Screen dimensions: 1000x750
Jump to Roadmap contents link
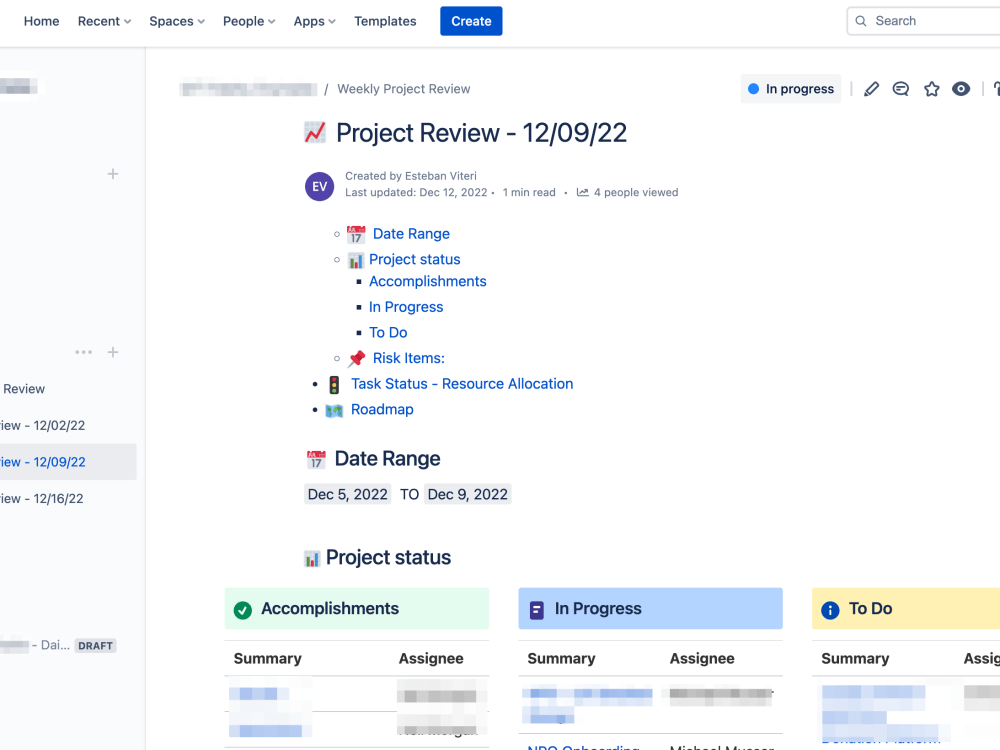click(x=383, y=409)
